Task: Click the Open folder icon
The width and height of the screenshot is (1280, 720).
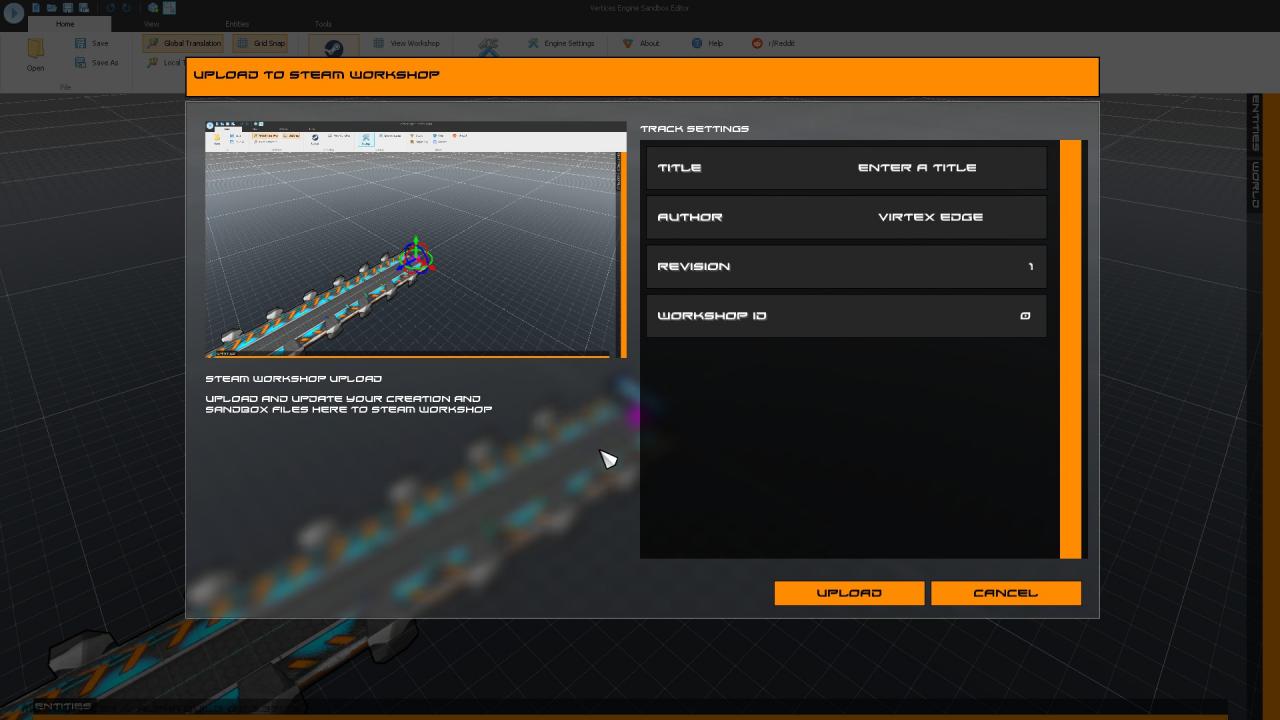Action: [x=36, y=50]
